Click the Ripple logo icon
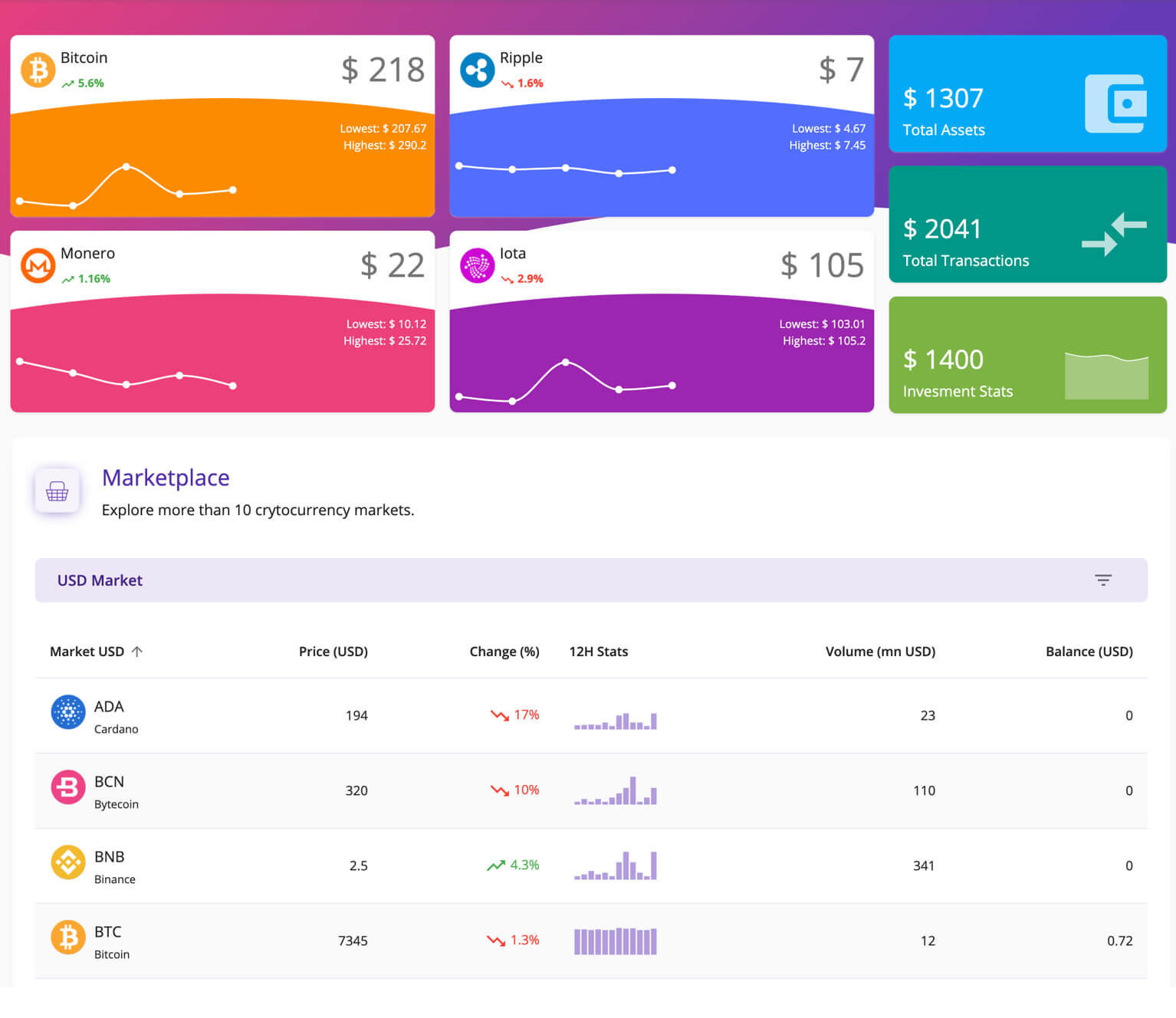The image size is (1176, 1018). 477,70
